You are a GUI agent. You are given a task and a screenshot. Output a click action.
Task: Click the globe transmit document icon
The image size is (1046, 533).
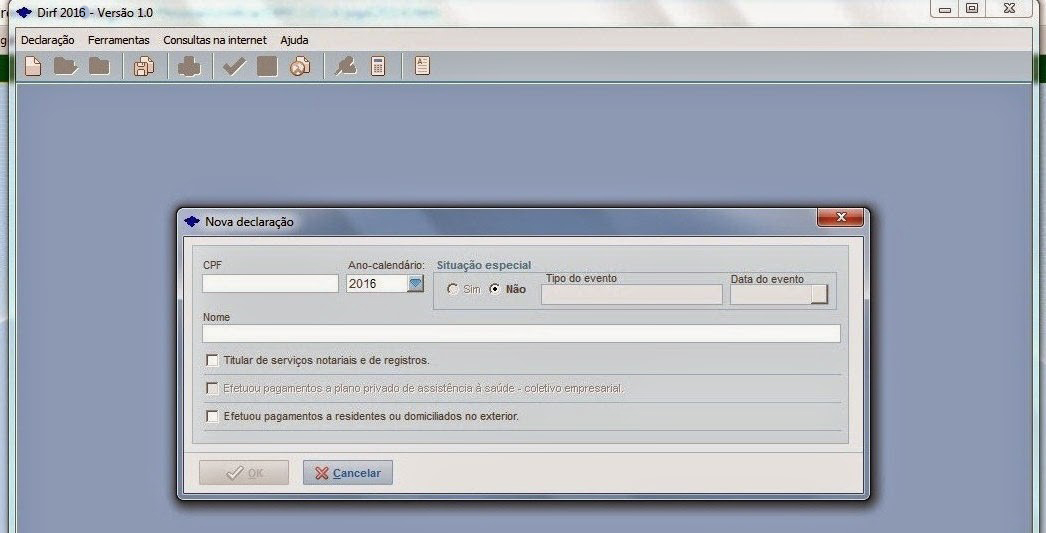tap(300, 66)
